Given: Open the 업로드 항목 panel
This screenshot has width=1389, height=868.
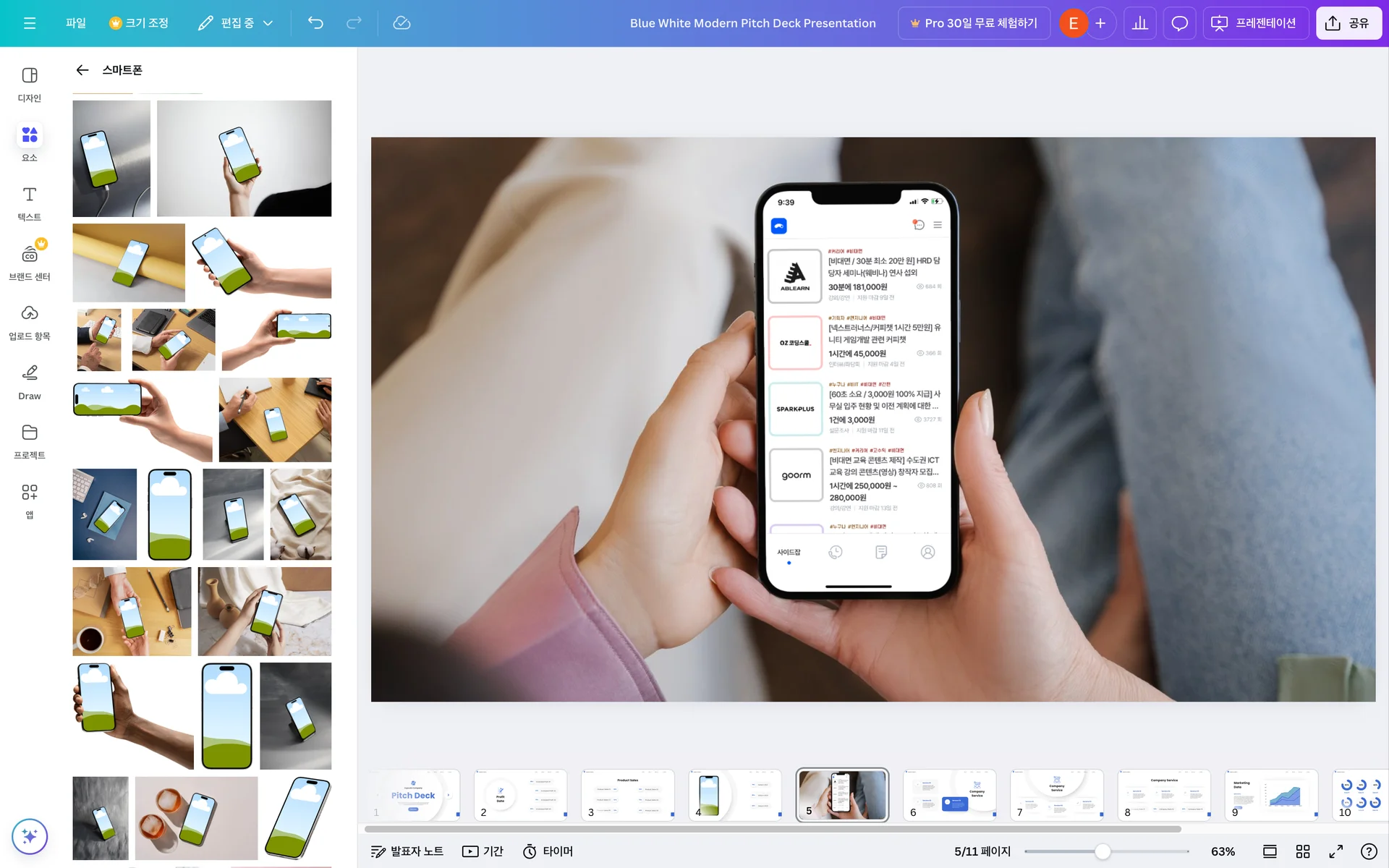Looking at the screenshot, I should [x=29, y=320].
